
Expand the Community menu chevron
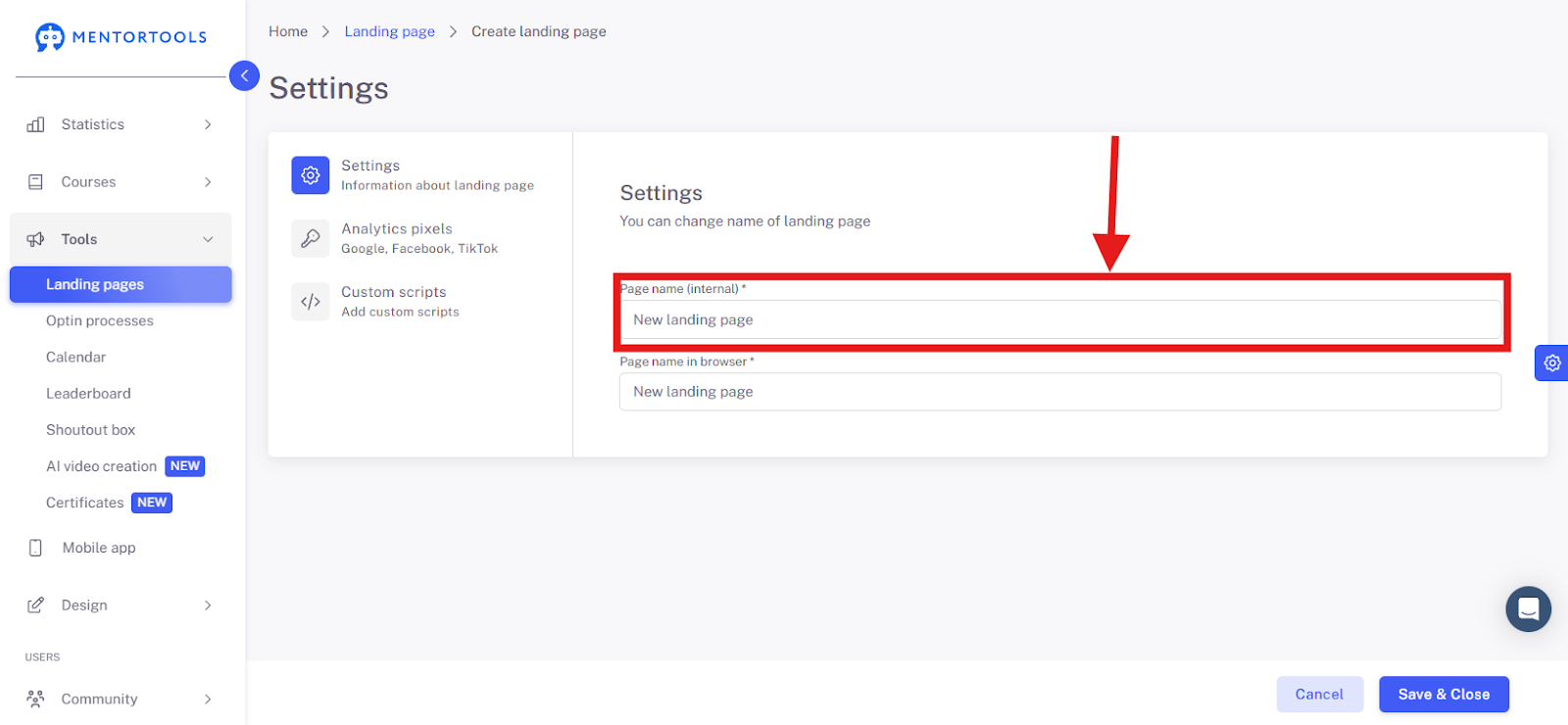208,699
